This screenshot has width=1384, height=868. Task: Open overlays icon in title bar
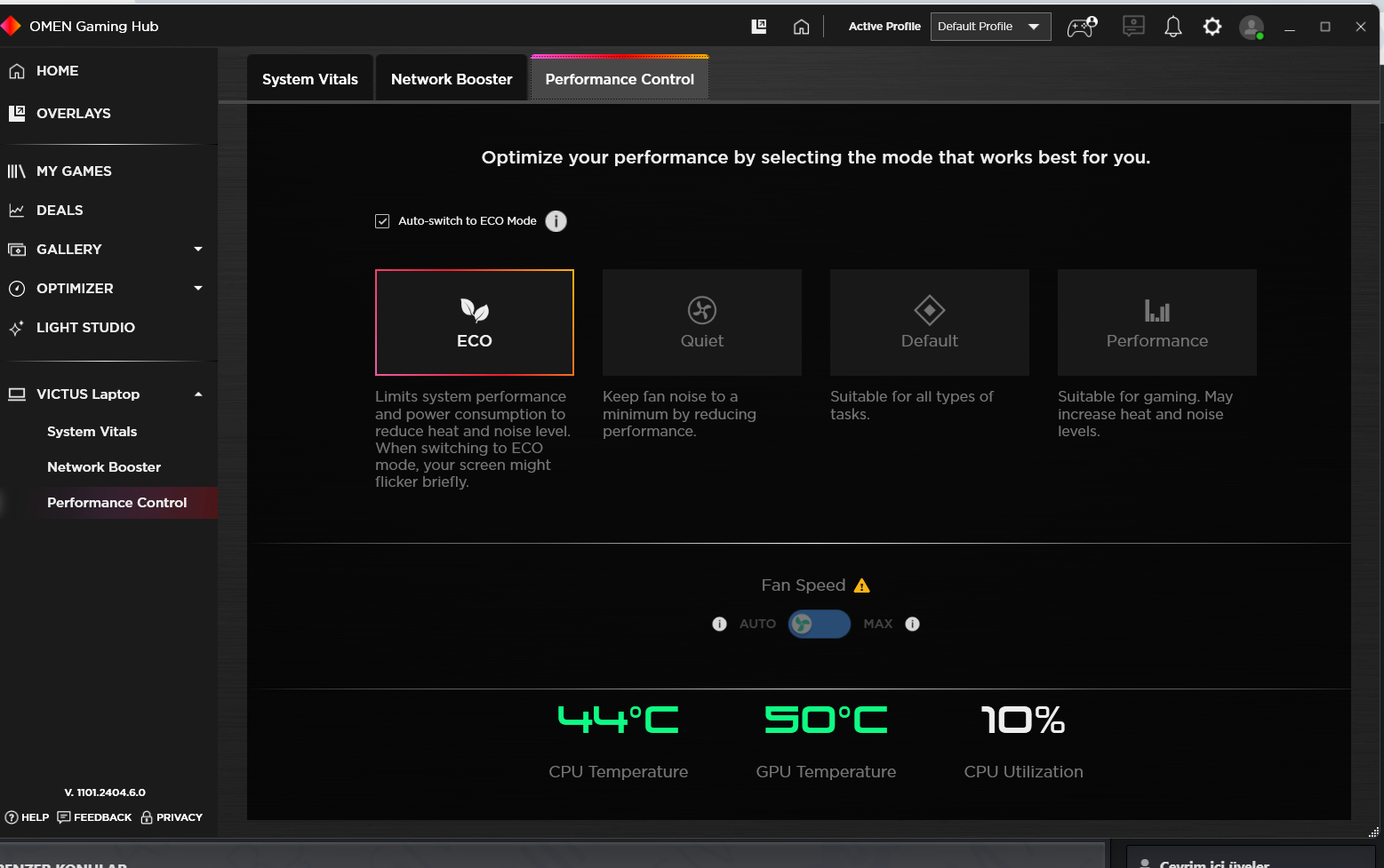(759, 27)
